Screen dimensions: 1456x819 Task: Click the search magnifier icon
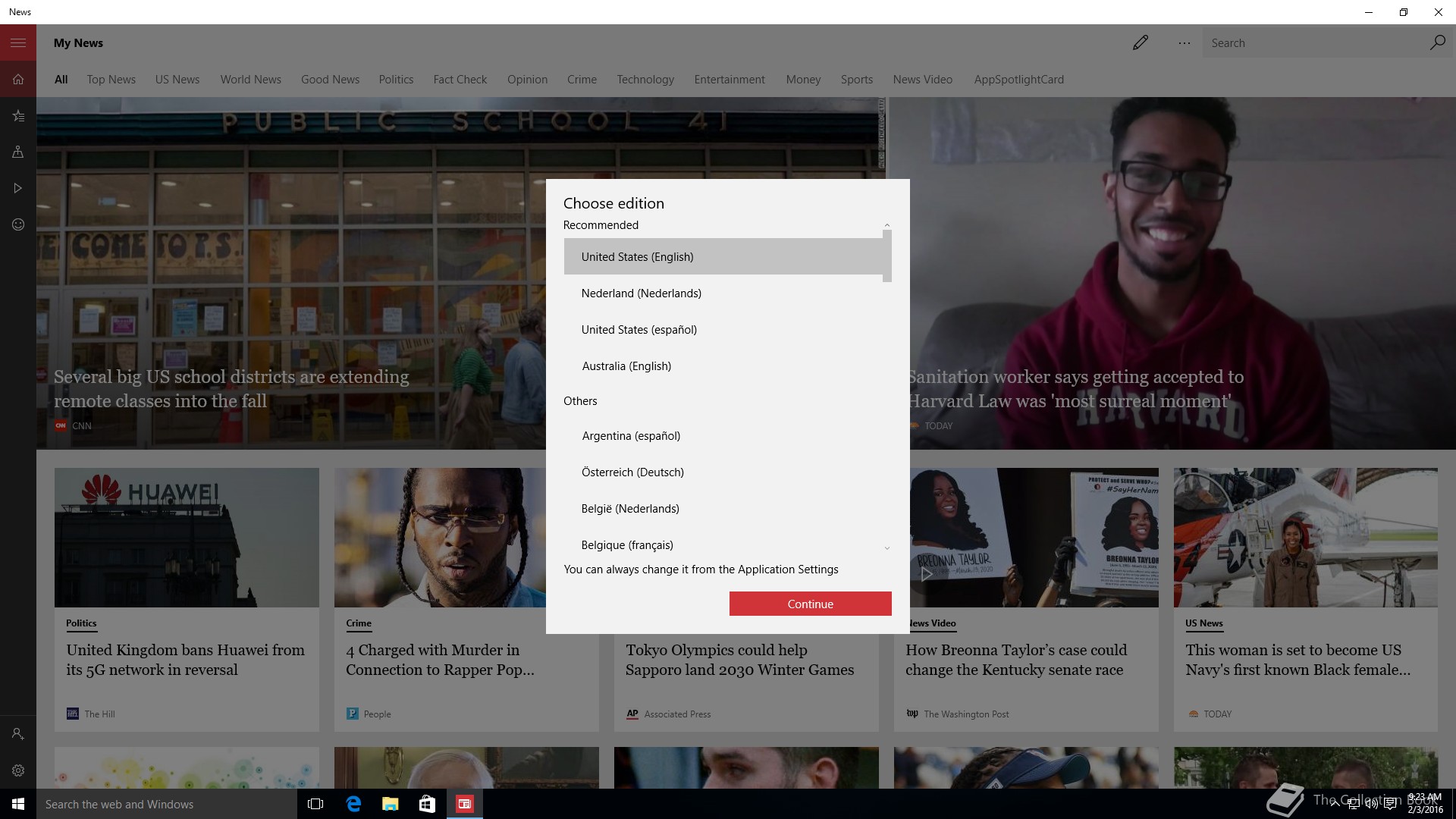click(1437, 42)
